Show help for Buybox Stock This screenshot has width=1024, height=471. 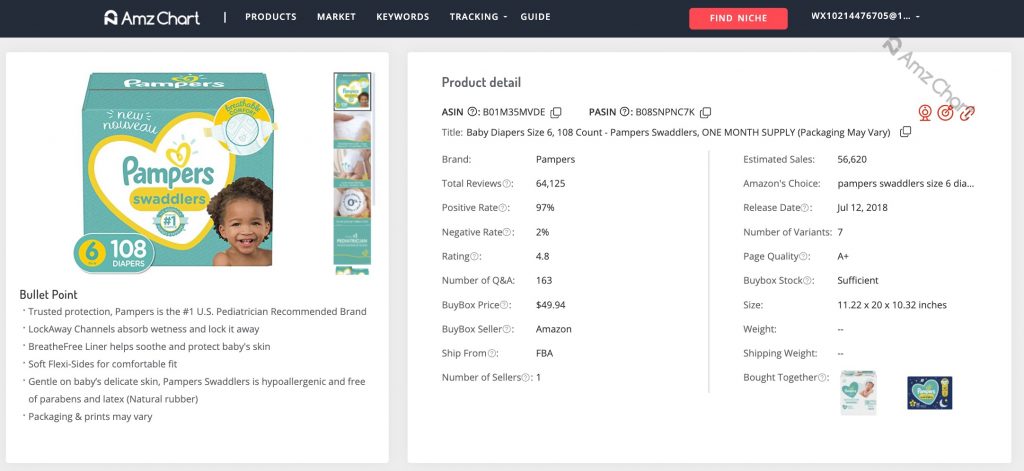[808, 280]
